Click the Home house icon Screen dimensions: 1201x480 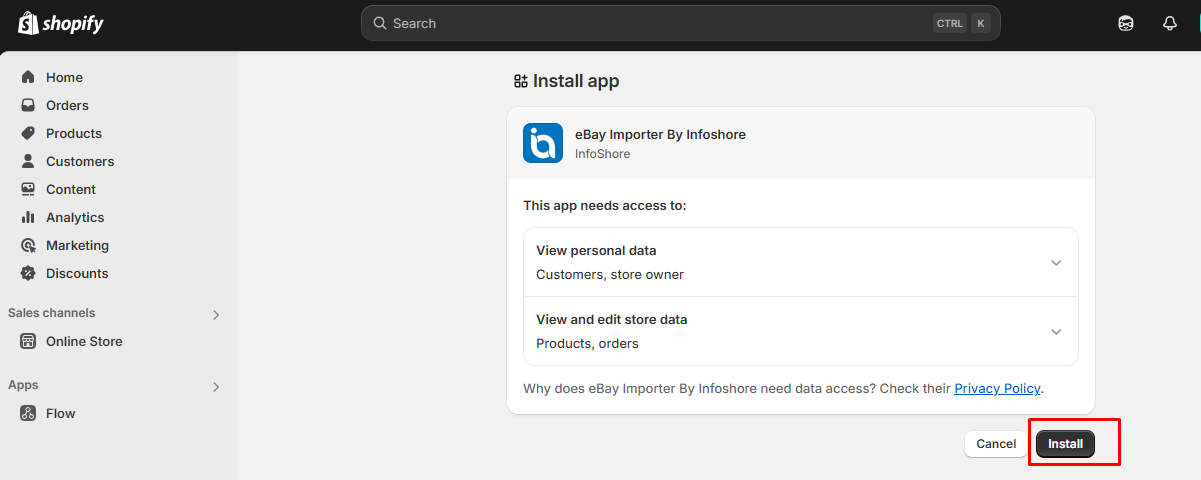[x=28, y=77]
